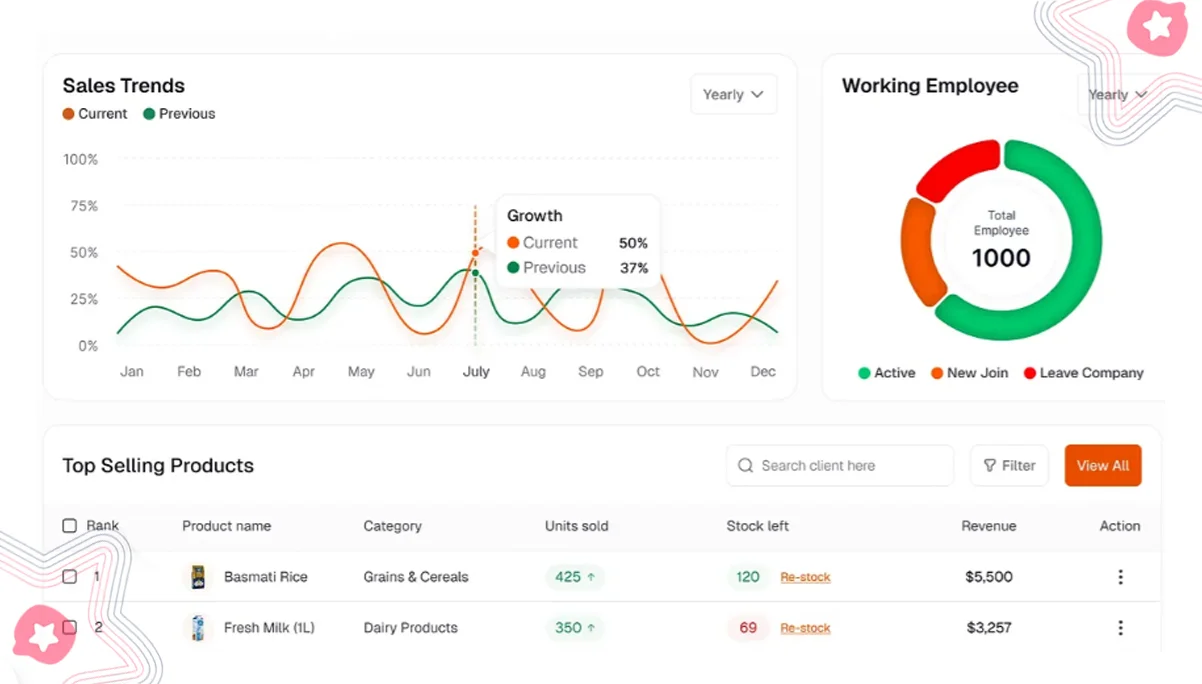Click the Previous legend dot in Sales Trends
Image resolution: width=1202 pixels, height=684 pixels.
pos(149,114)
